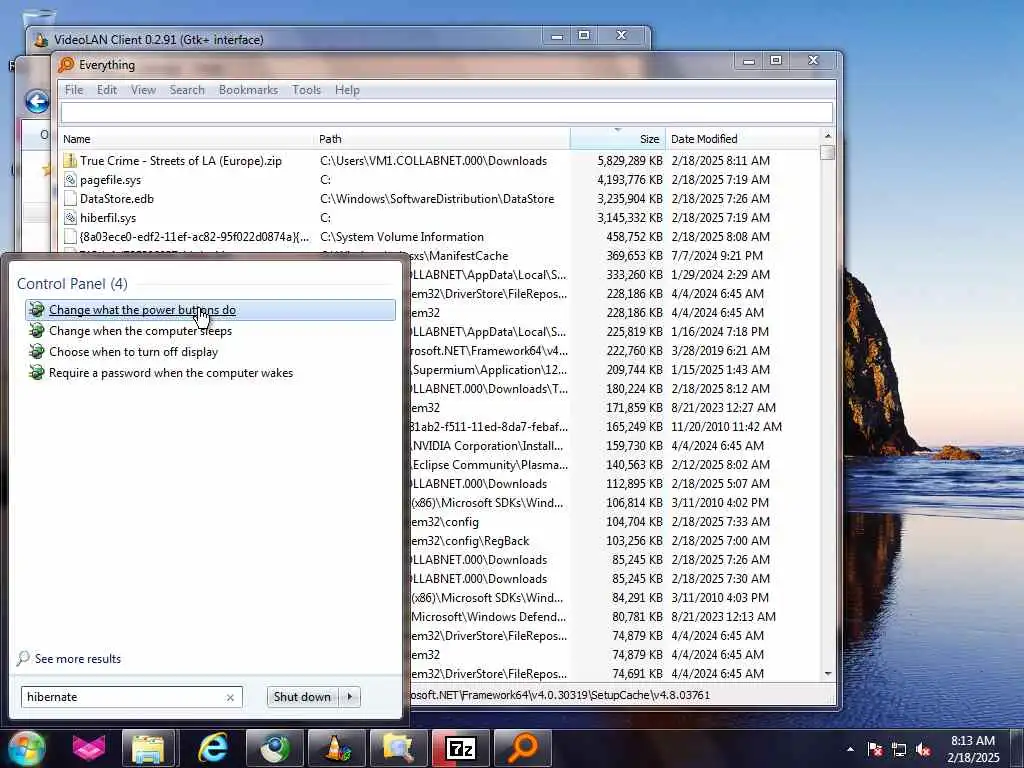Click the 11/20/2010 11:42 AM date cell
Image resolution: width=1024 pixels, height=768 pixels.
[726, 427]
